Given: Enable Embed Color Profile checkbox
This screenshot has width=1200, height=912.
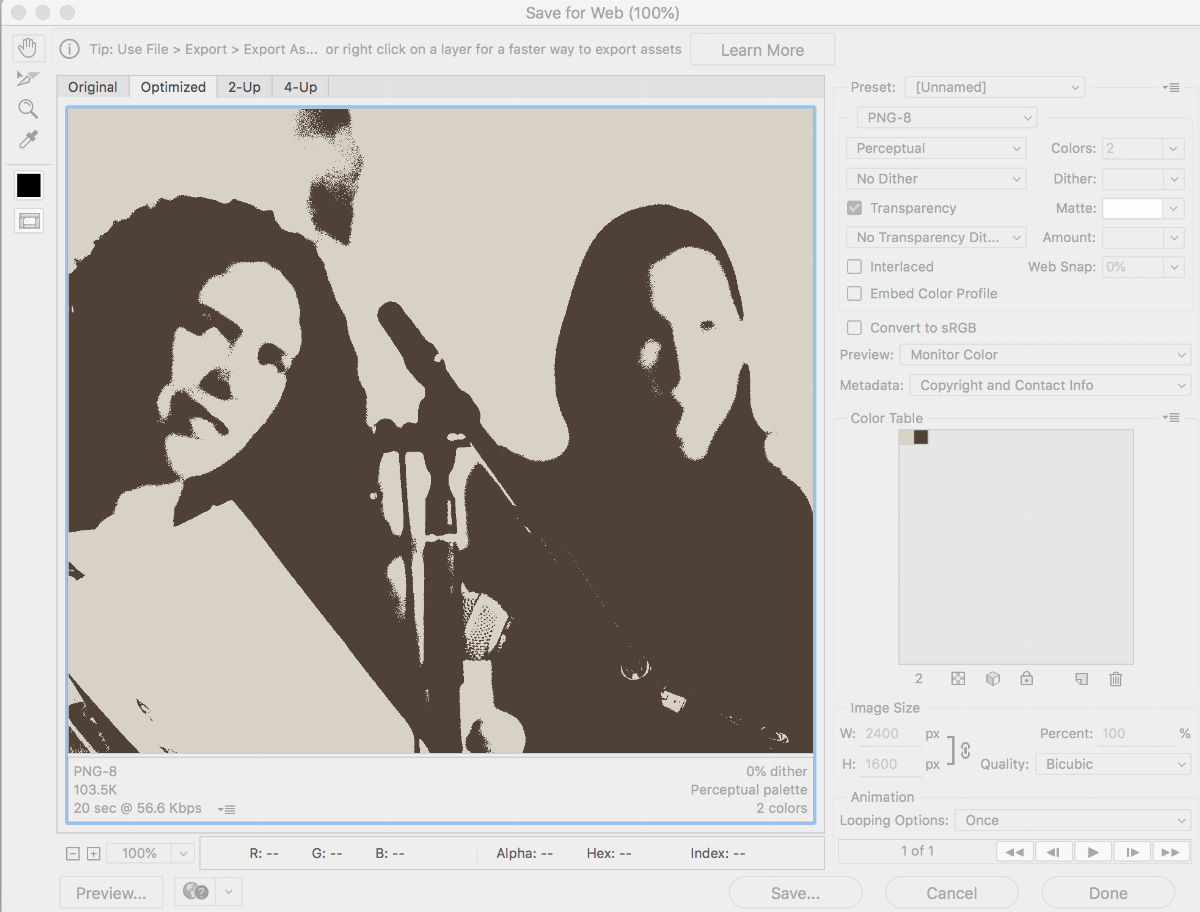Looking at the screenshot, I should point(854,294).
